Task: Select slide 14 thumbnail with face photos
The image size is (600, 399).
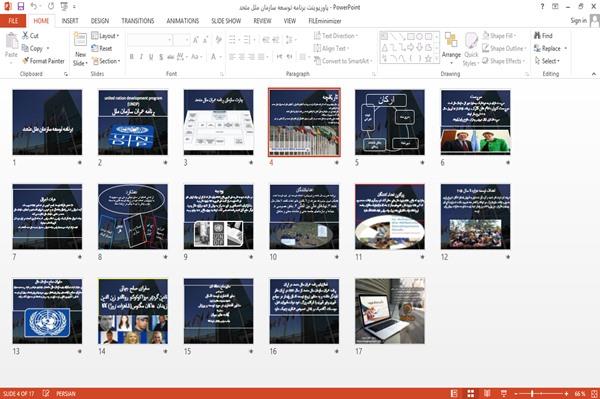Action: pos(133,311)
